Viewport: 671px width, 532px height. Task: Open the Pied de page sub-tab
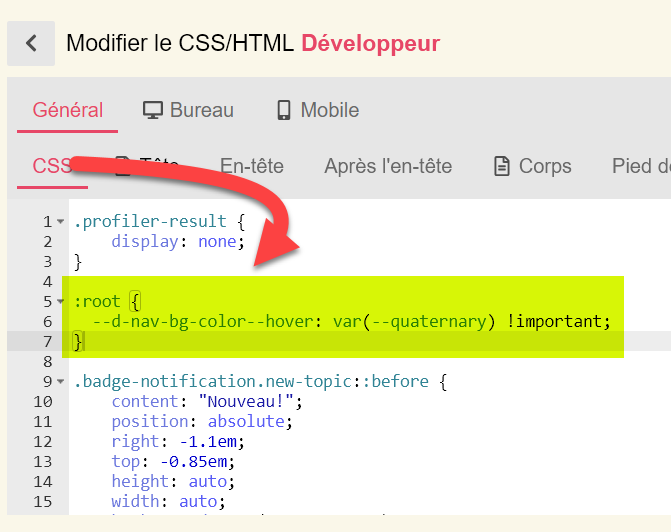(641, 166)
